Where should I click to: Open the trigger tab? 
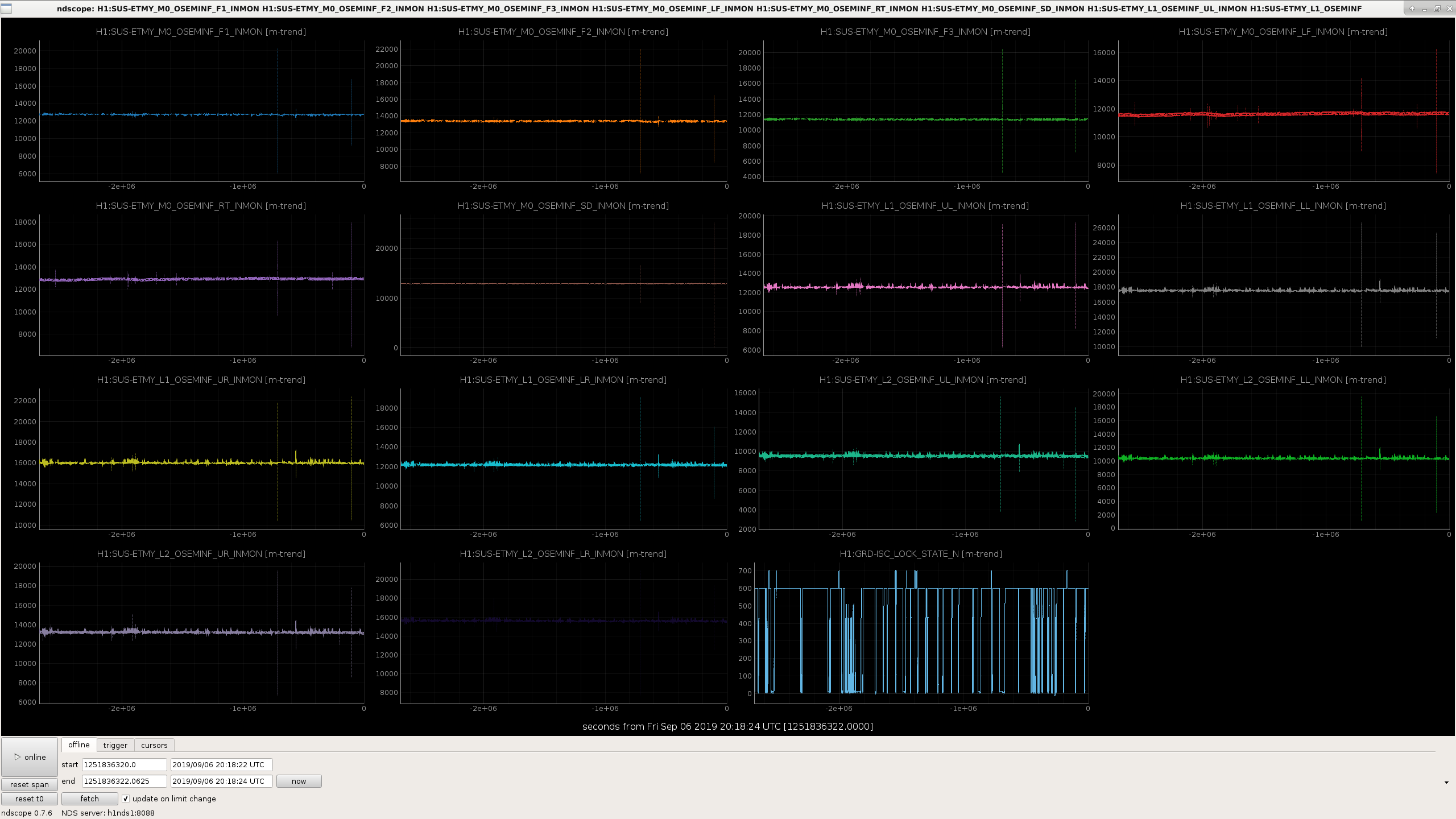tap(115, 745)
